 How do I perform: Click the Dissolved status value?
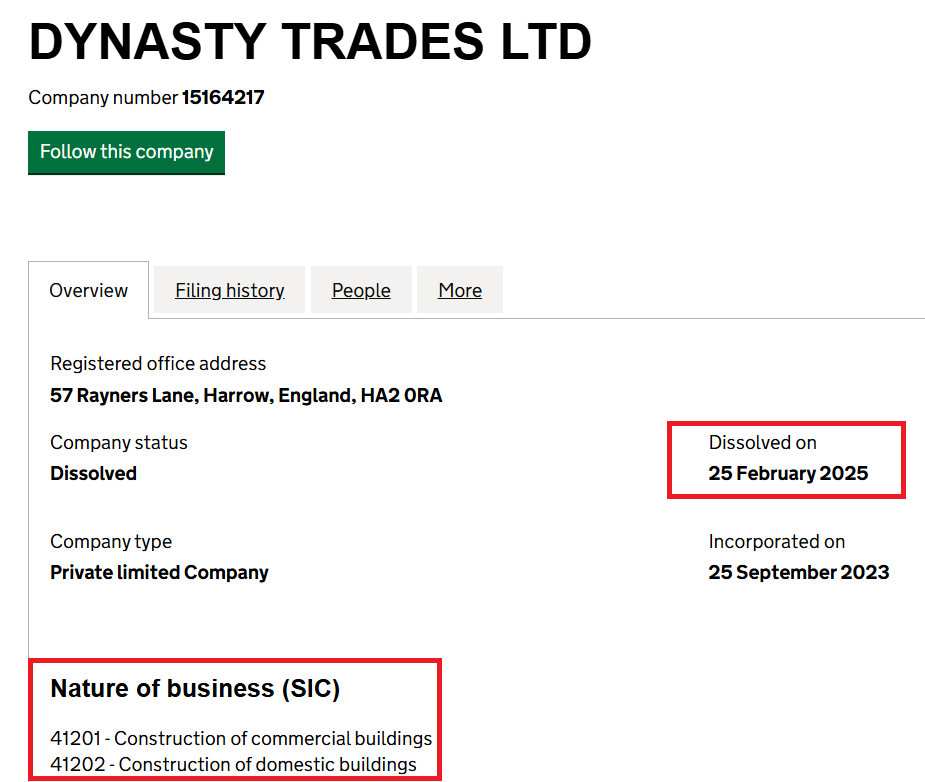[x=93, y=474]
